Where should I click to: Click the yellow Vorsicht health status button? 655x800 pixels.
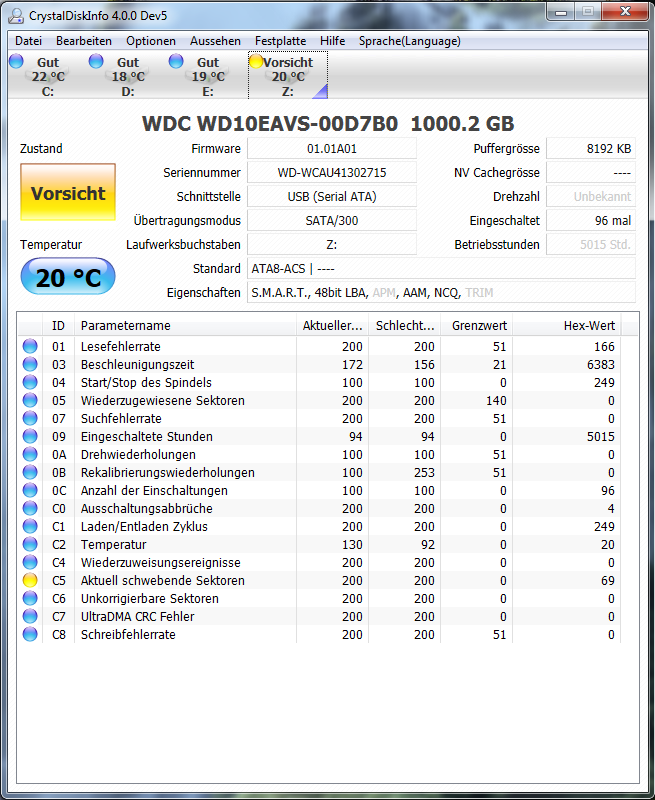68,192
